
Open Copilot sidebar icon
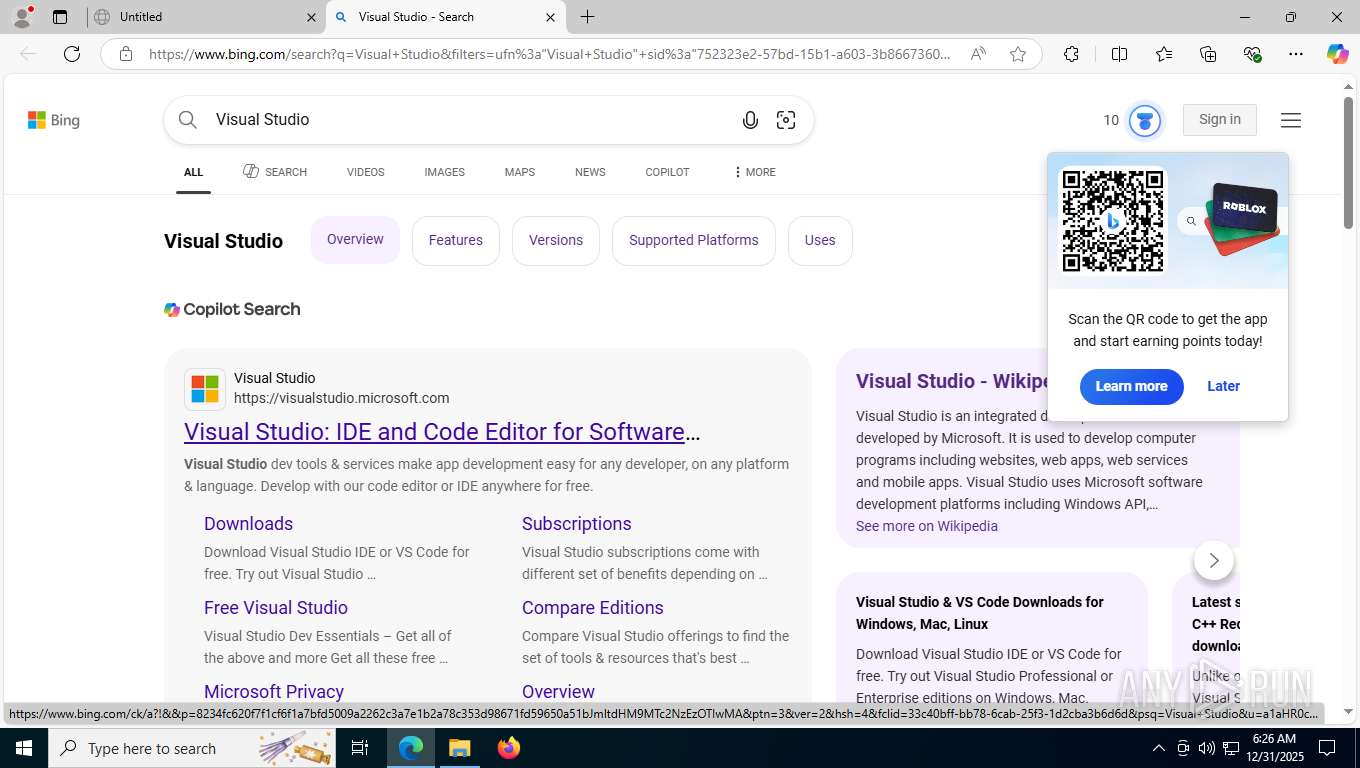pyautogui.click(x=1338, y=54)
